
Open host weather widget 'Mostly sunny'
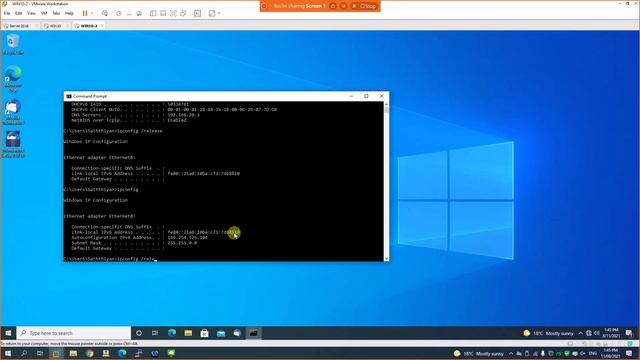(x=478, y=353)
